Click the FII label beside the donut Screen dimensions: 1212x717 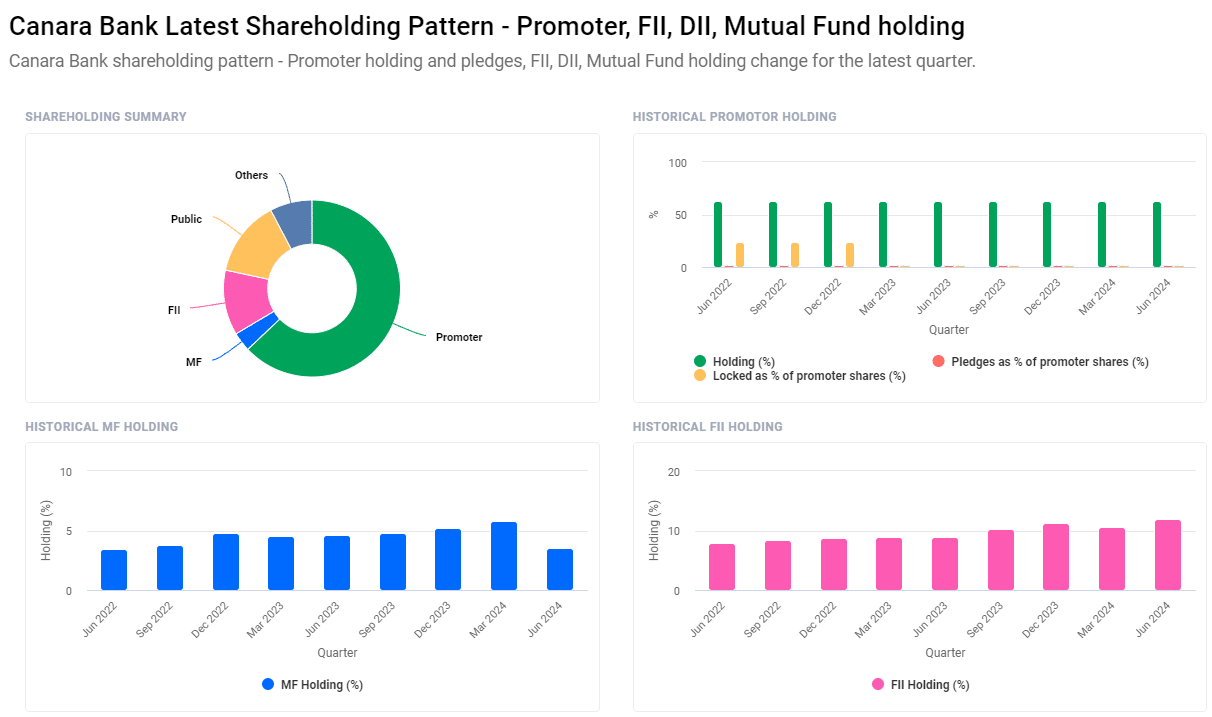[174, 311]
